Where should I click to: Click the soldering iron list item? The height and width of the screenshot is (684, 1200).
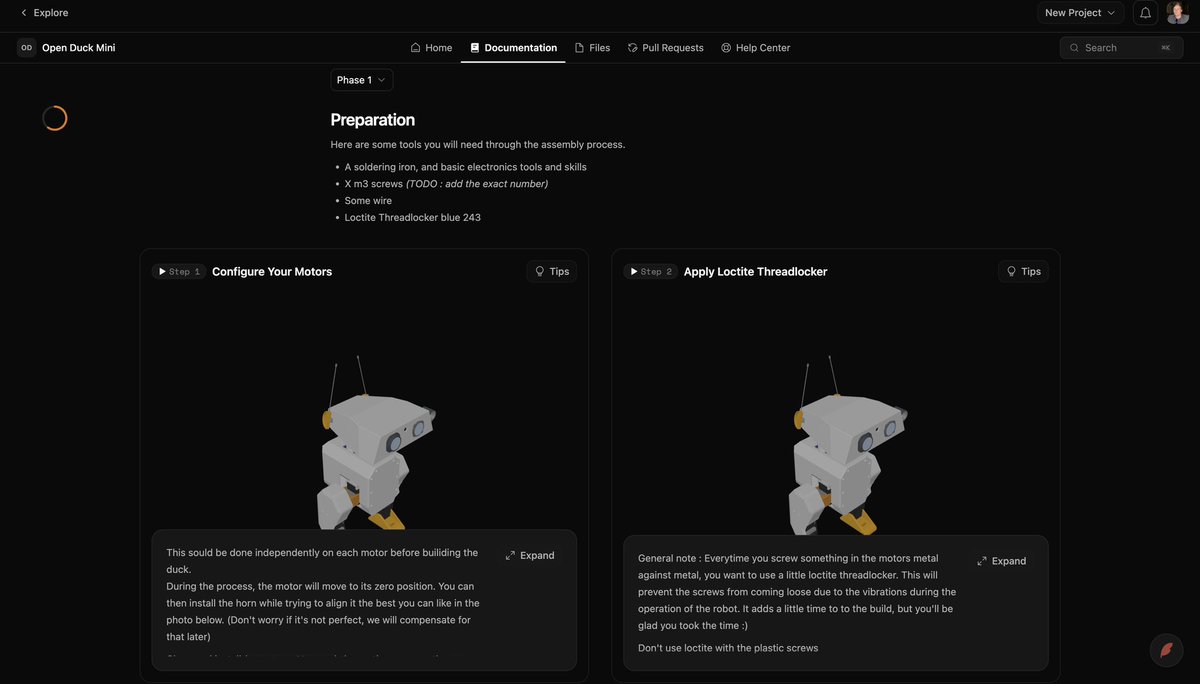click(x=466, y=167)
